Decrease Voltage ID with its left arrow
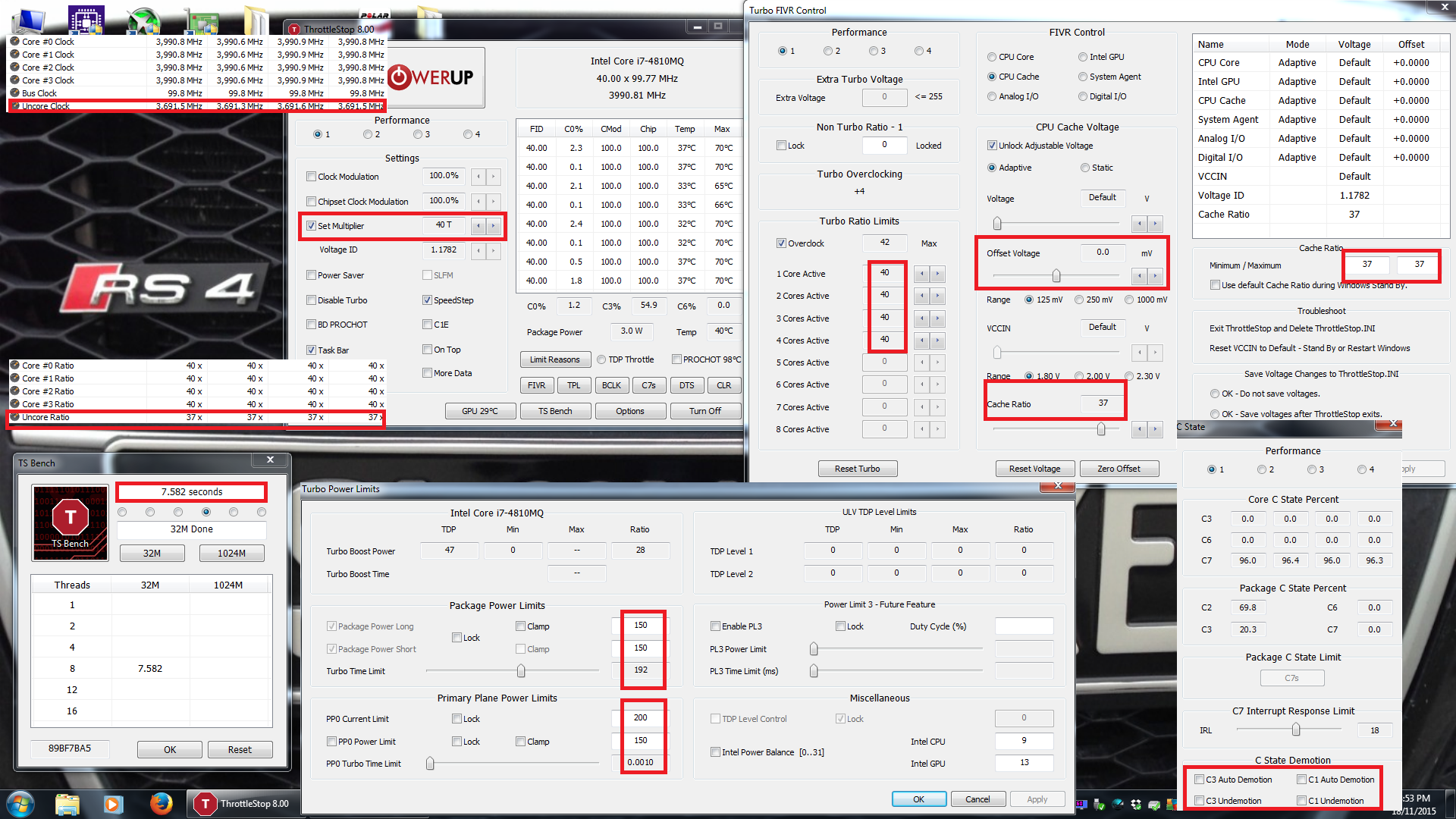 click(x=479, y=250)
